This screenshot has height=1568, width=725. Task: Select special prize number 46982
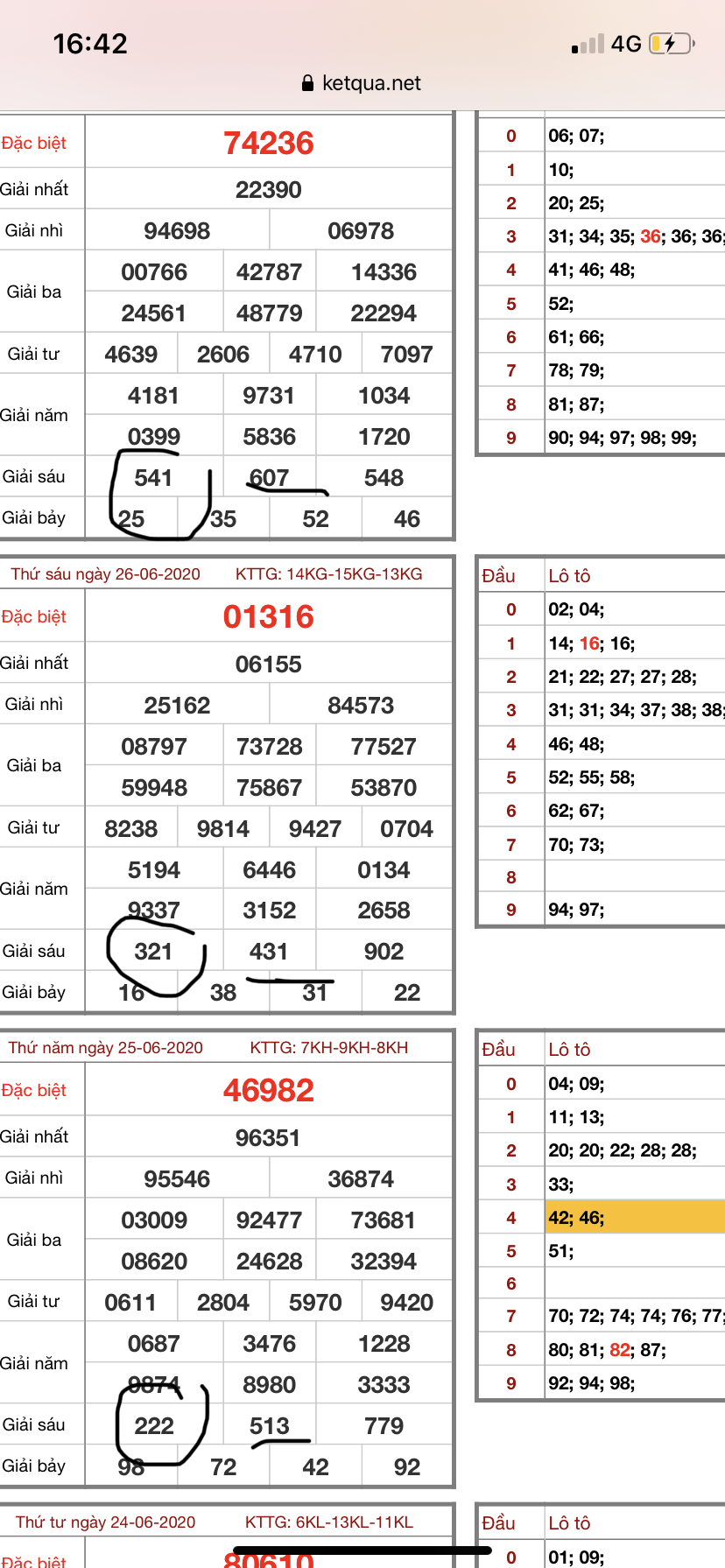[x=268, y=1090]
